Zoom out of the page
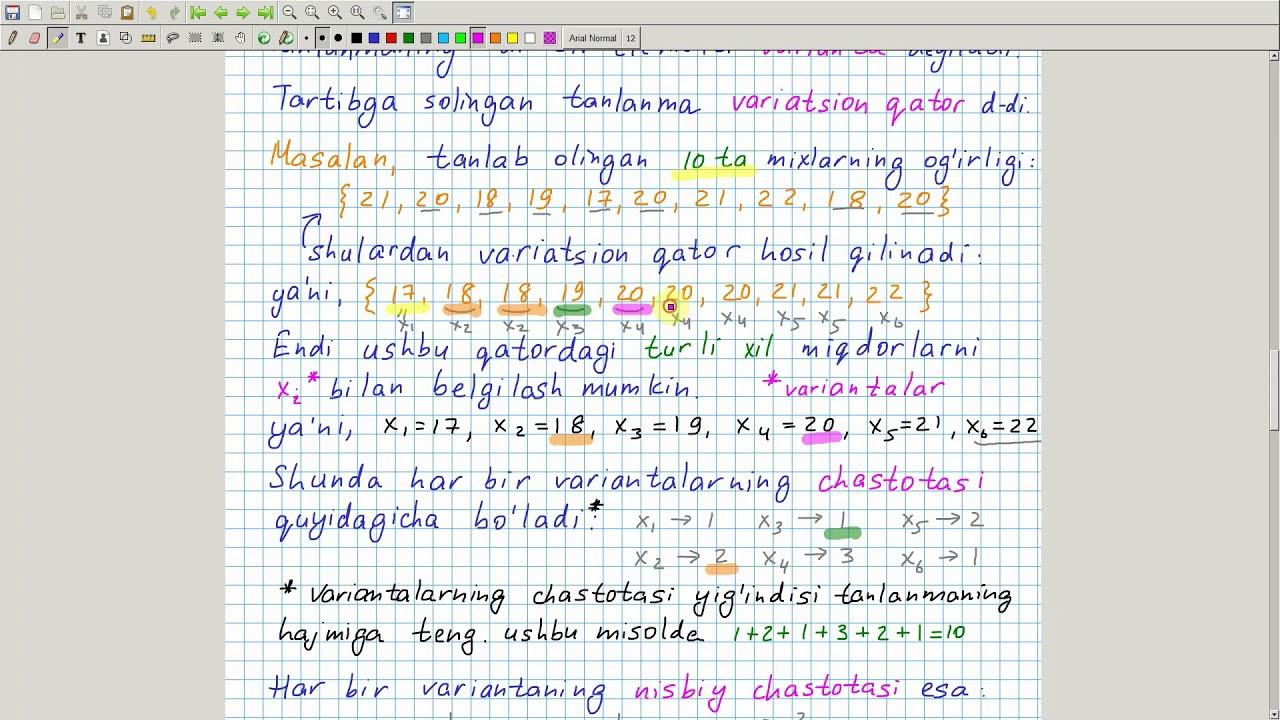 tap(289, 13)
